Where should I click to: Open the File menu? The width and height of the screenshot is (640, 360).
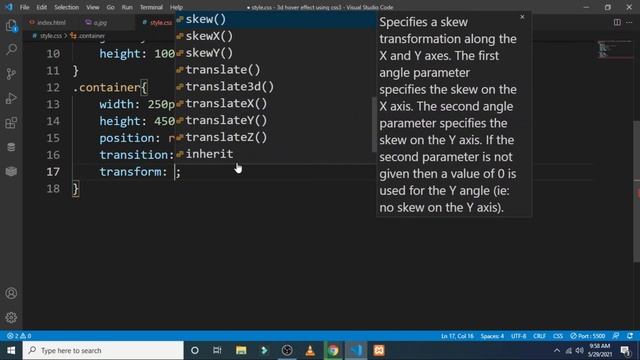[24, 7]
